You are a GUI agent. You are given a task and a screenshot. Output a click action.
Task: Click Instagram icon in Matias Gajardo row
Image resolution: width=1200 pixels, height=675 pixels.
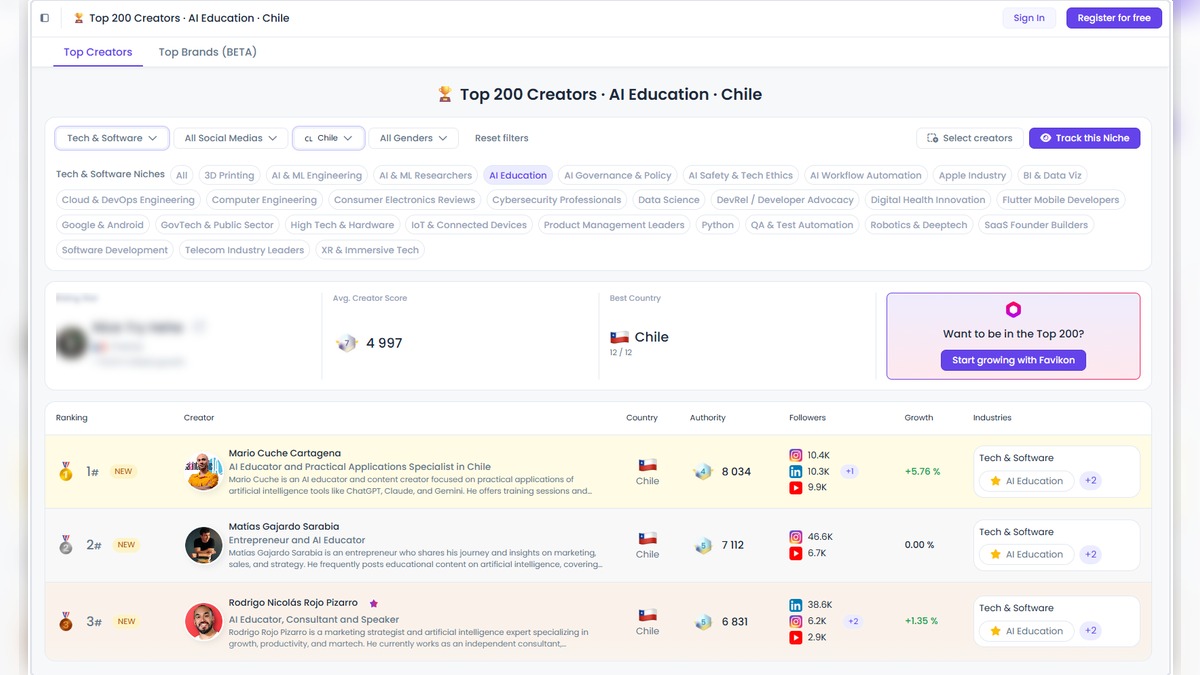[796, 537]
